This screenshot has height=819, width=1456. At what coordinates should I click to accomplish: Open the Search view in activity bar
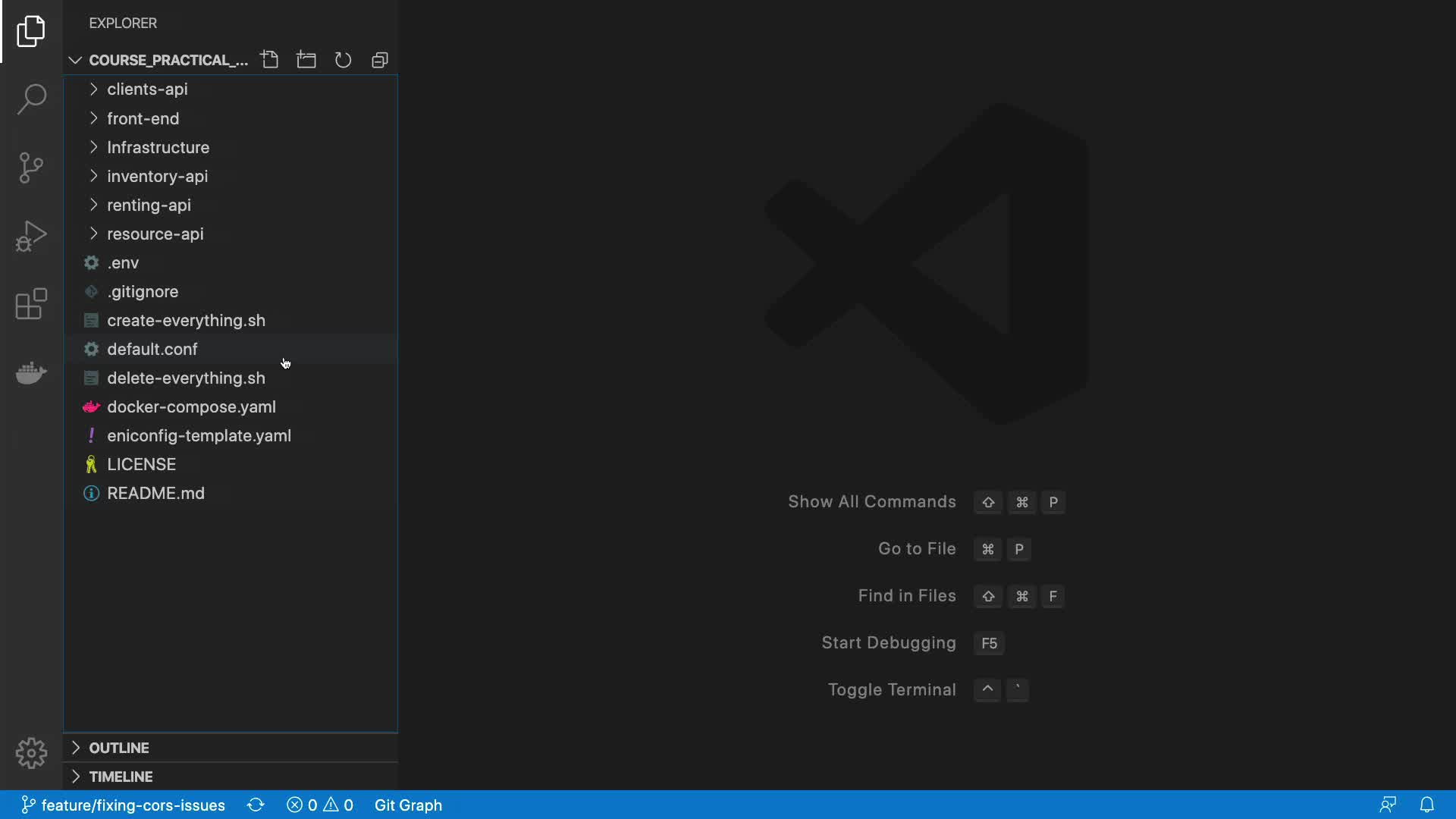point(31,99)
